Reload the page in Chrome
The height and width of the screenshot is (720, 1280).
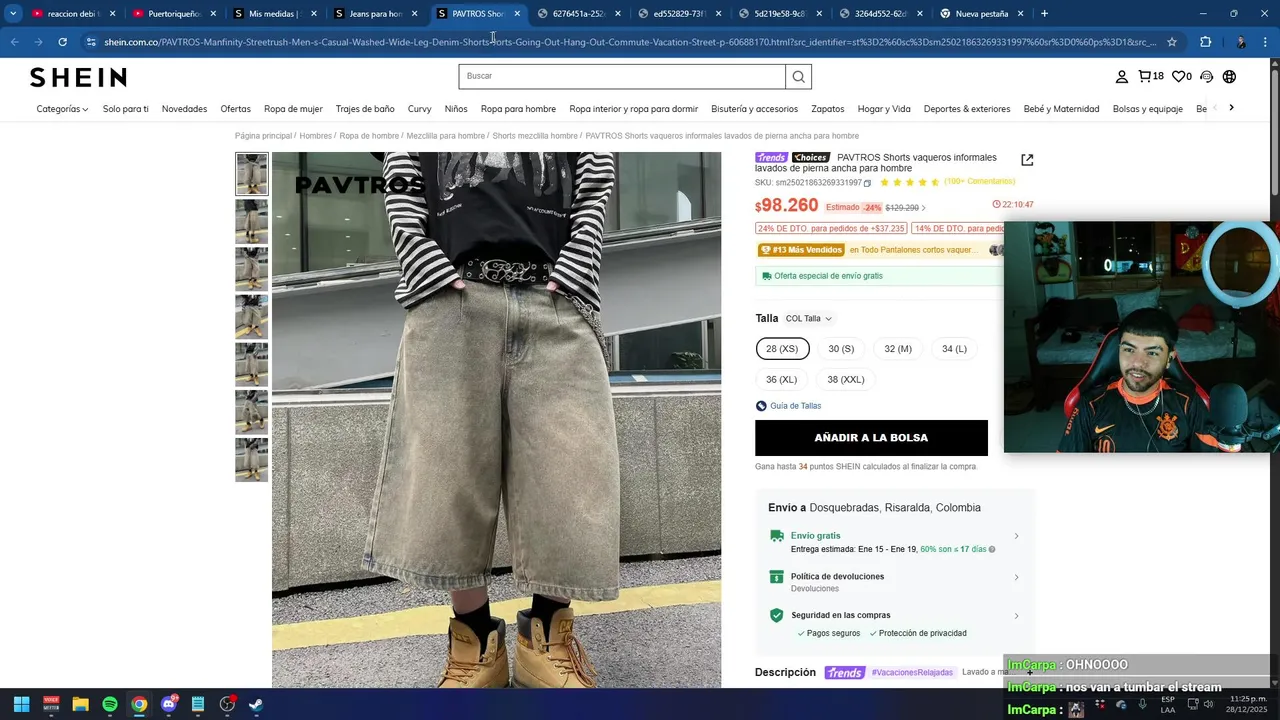(62, 42)
